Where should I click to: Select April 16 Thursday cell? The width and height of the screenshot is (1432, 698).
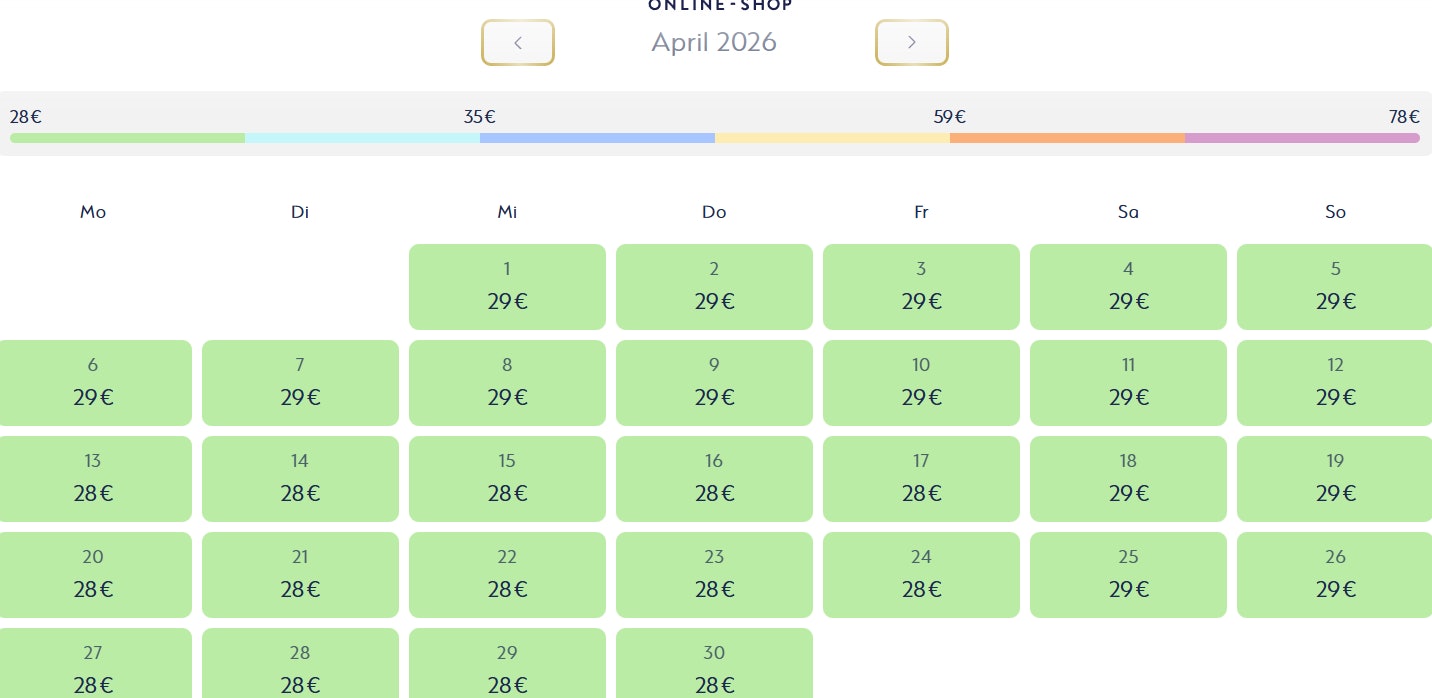pyautogui.click(x=714, y=479)
